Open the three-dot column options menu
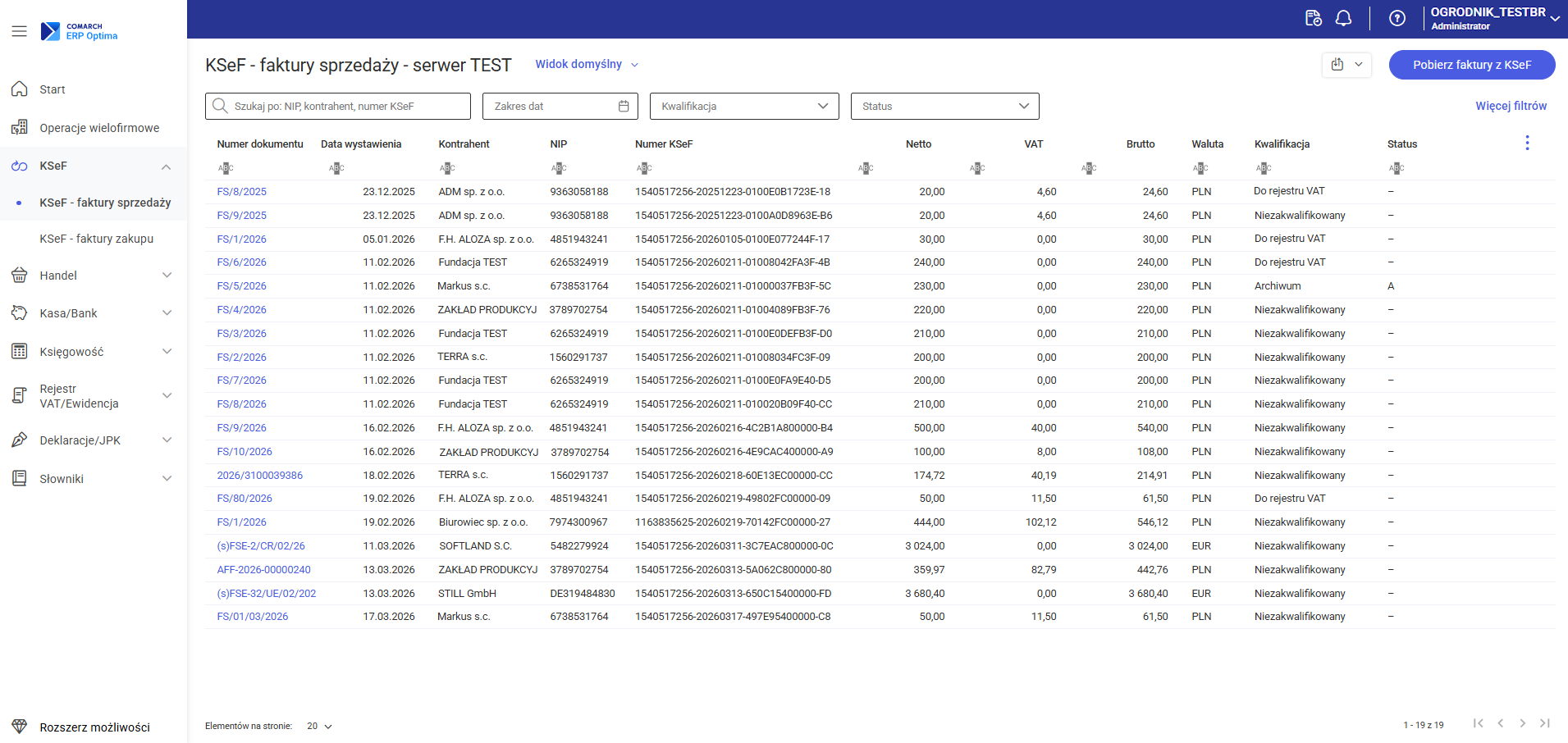The image size is (1568, 743). coord(1526,144)
